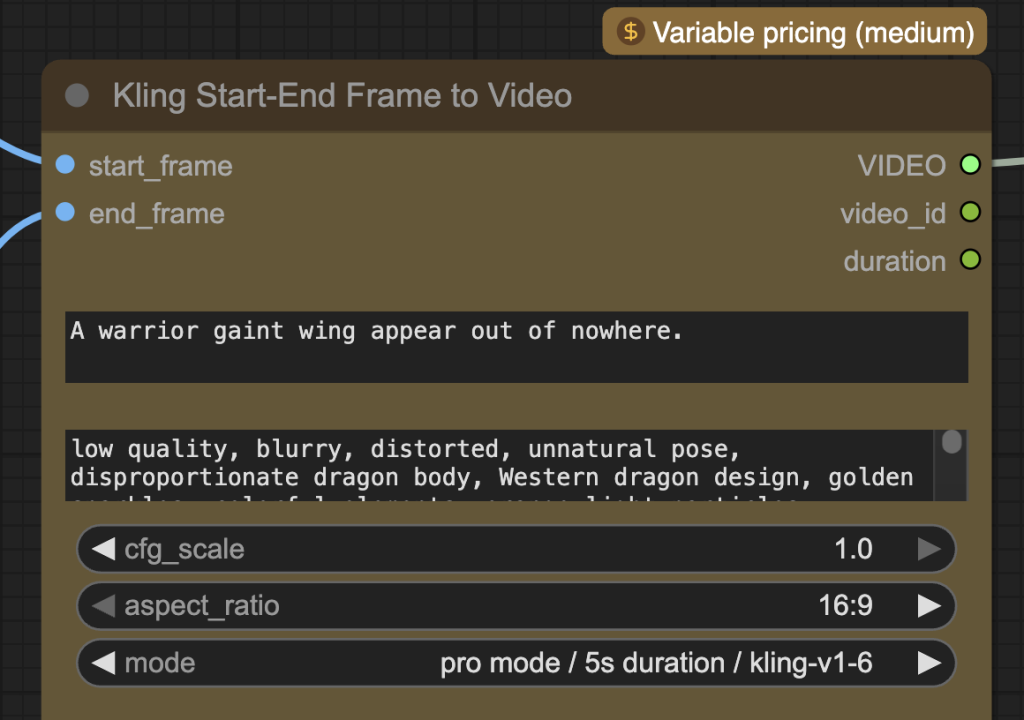
Task: Select previous aspect_ratio with left arrow
Action: click(x=103, y=606)
